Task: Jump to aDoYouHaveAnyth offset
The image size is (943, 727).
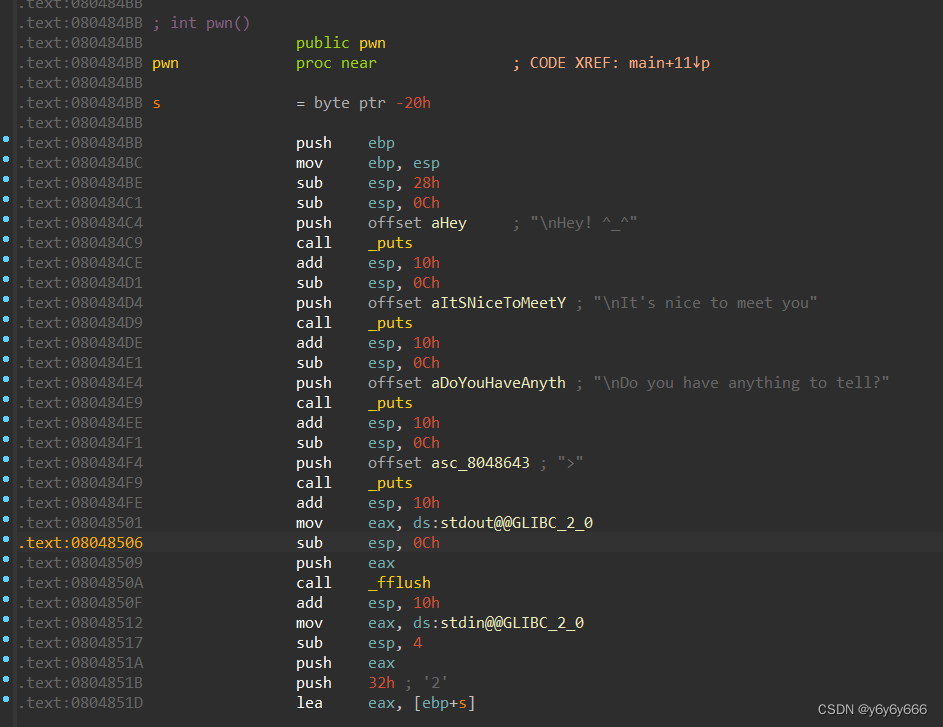Action: 498,383
